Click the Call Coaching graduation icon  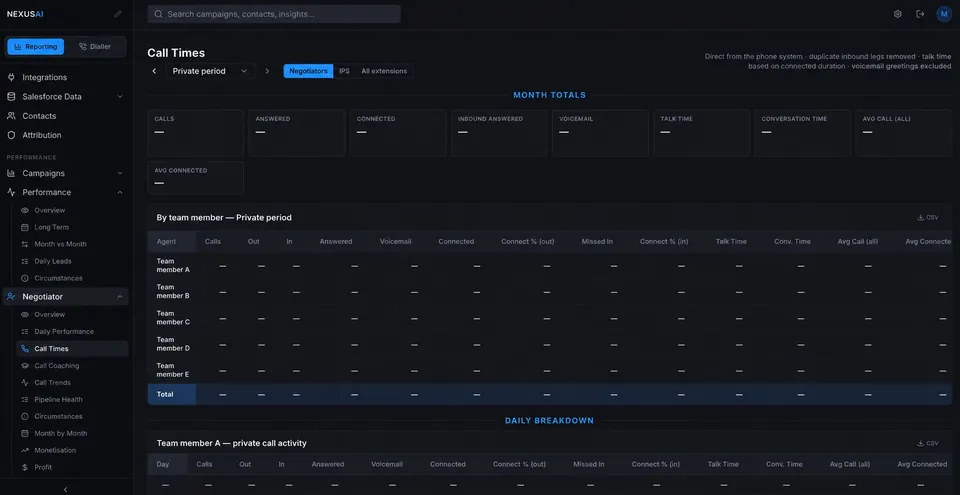pyautogui.click(x=24, y=366)
